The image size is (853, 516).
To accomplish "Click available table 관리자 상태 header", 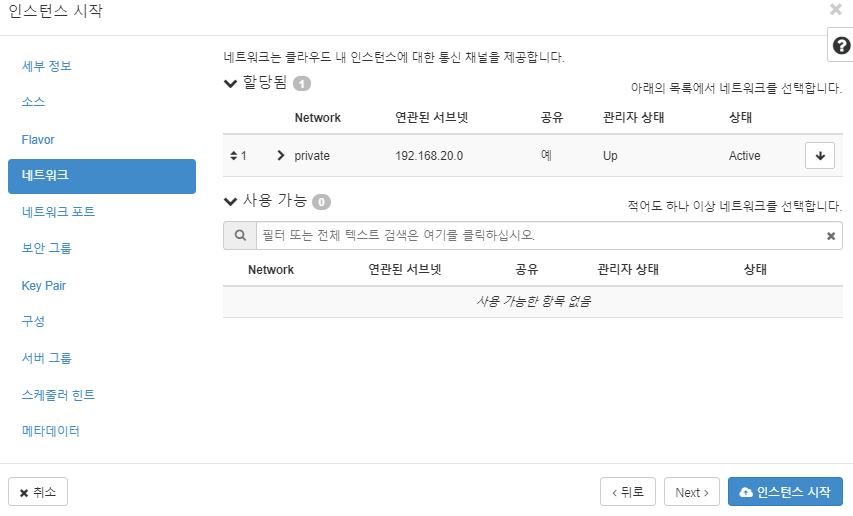I will click(628, 269).
